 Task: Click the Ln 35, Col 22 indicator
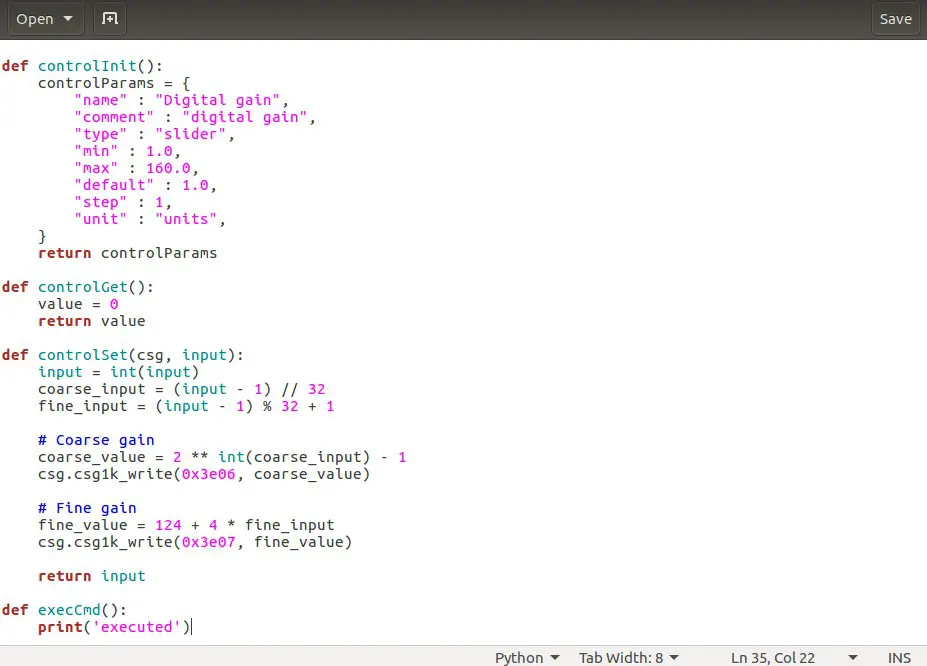(773, 658)
